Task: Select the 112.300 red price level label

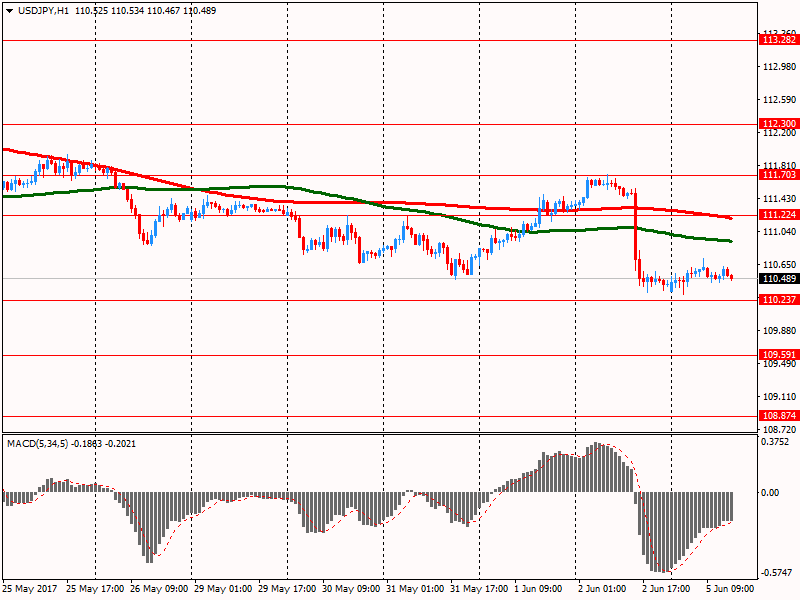Action: pyautogui.click(x=779, y=123)
